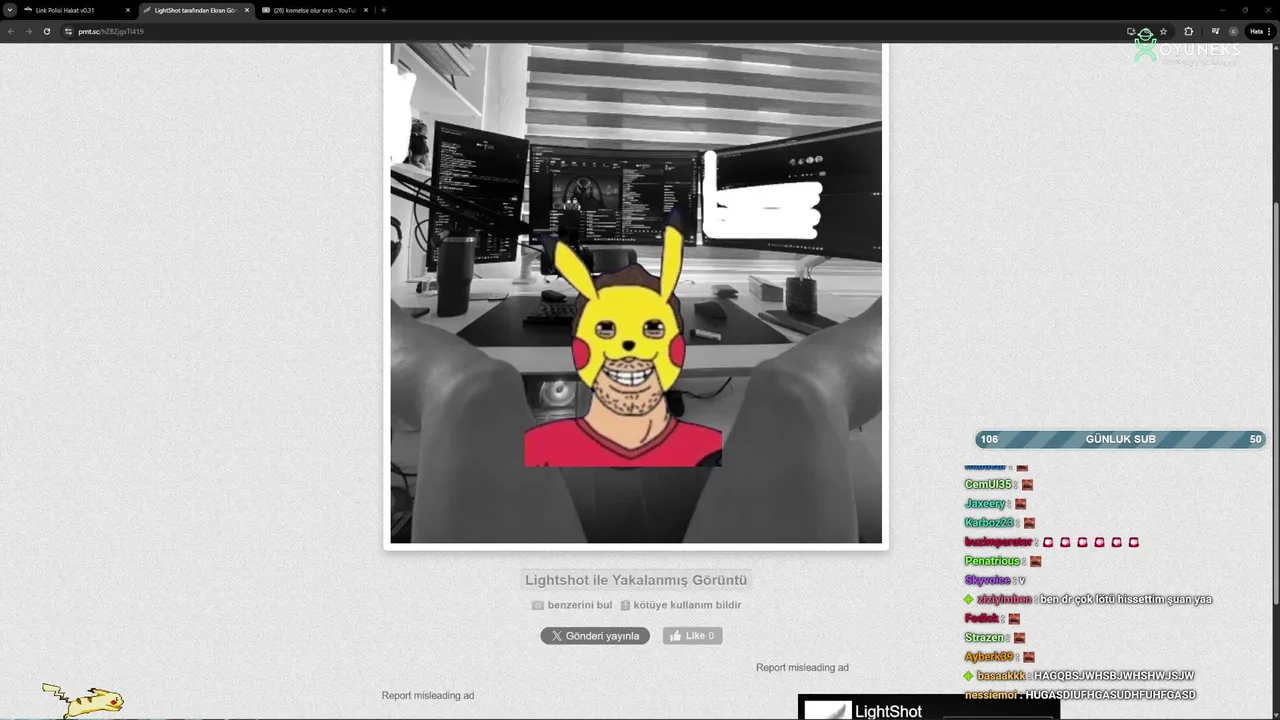This screenshot has height=720, width=1280.
Task: Click 'benzerini bul' link
Action: (x=580, y=605)
